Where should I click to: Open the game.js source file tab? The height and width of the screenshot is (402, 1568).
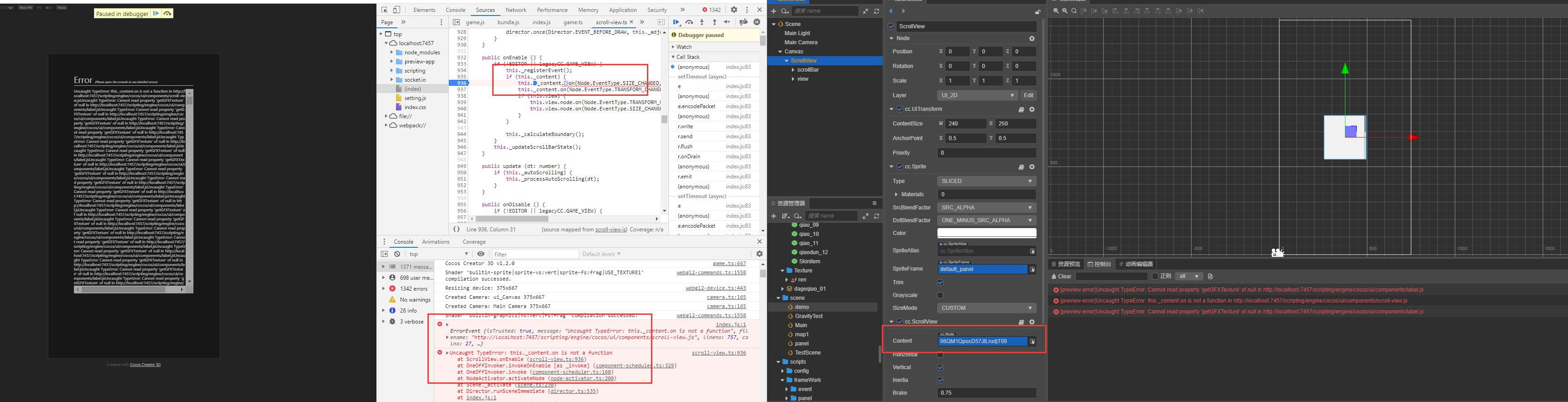point(475,22)
